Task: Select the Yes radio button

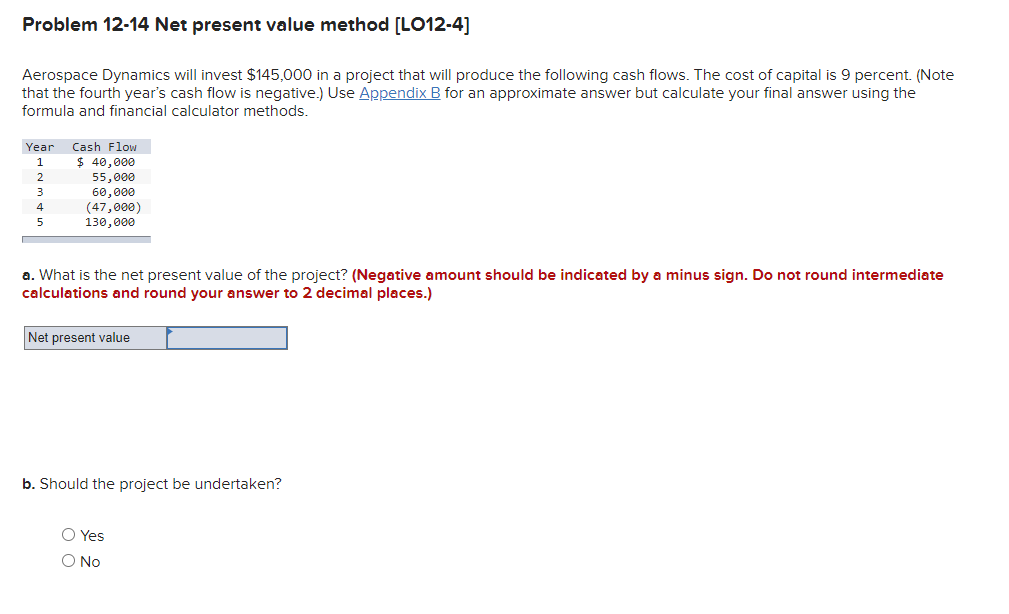Action: (x=67, y=535)
